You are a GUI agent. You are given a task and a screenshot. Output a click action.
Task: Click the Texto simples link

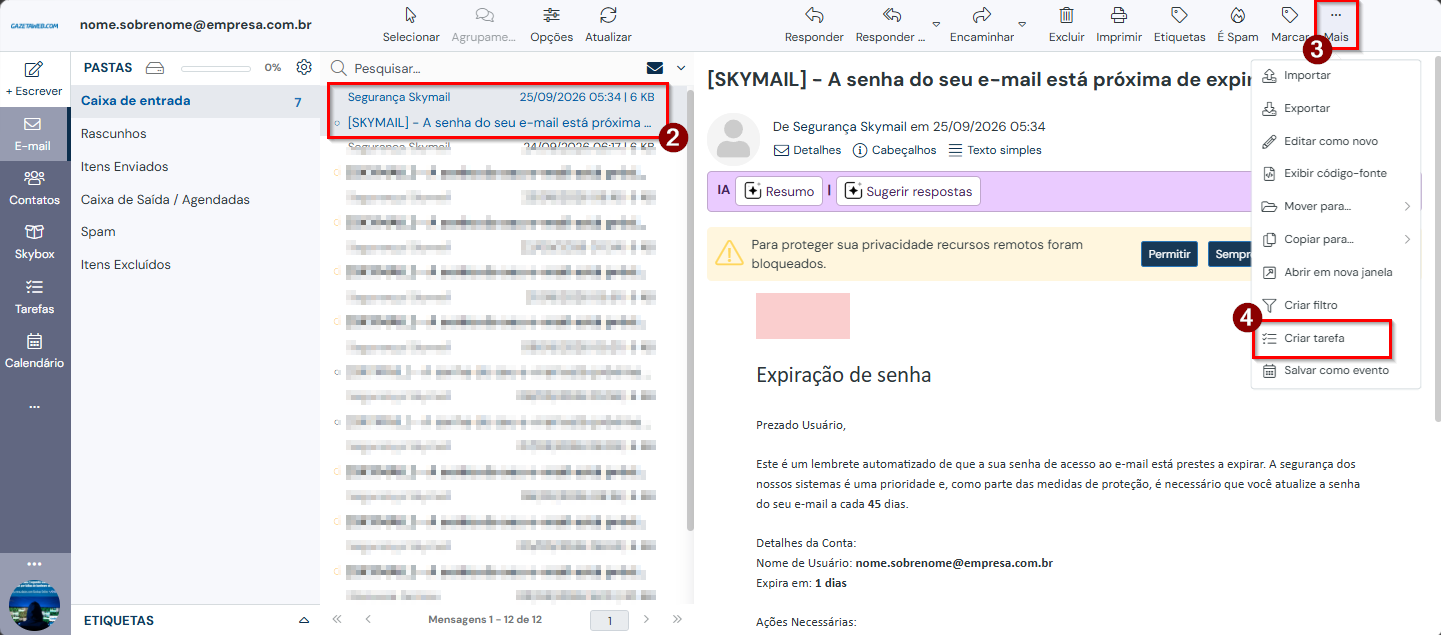[x=995, y=150]
